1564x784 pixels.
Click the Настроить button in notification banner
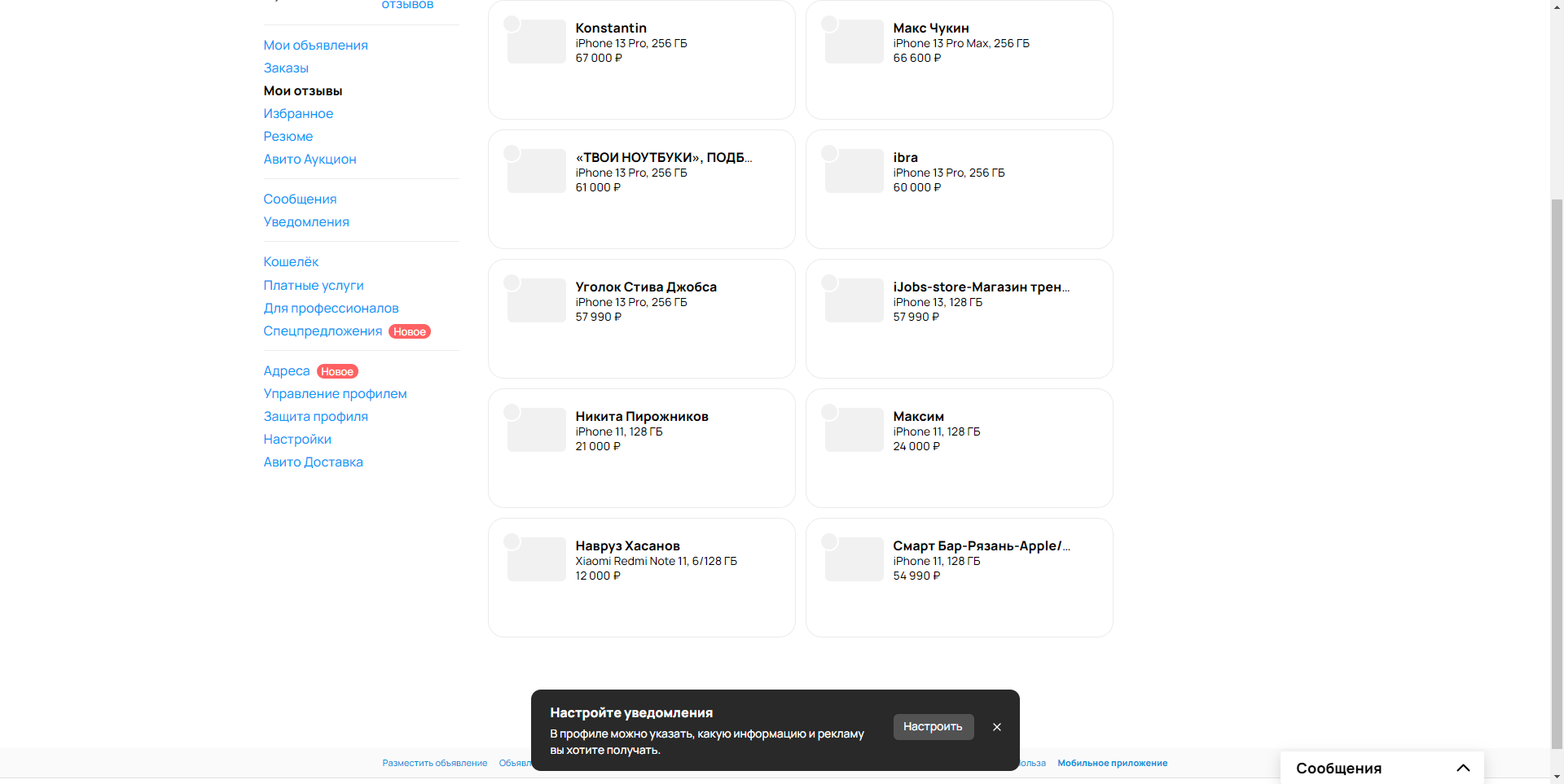point(933,726)
